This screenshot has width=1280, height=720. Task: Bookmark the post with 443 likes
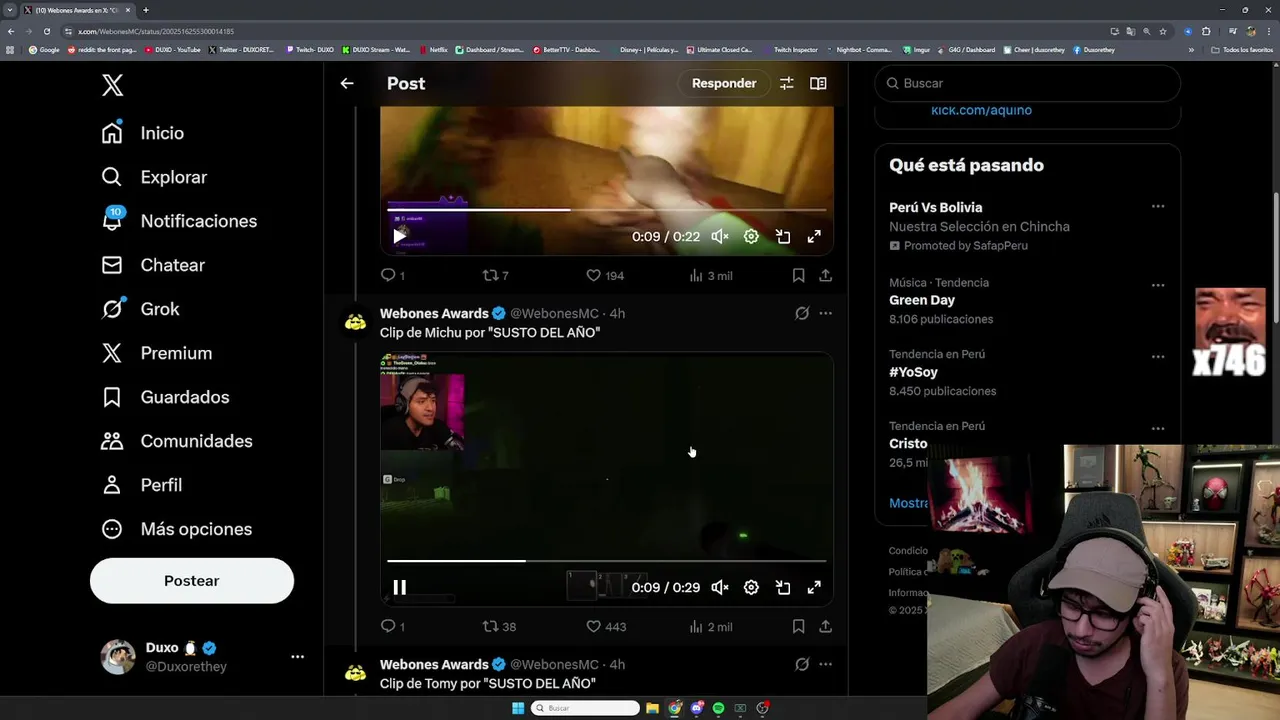798,626
